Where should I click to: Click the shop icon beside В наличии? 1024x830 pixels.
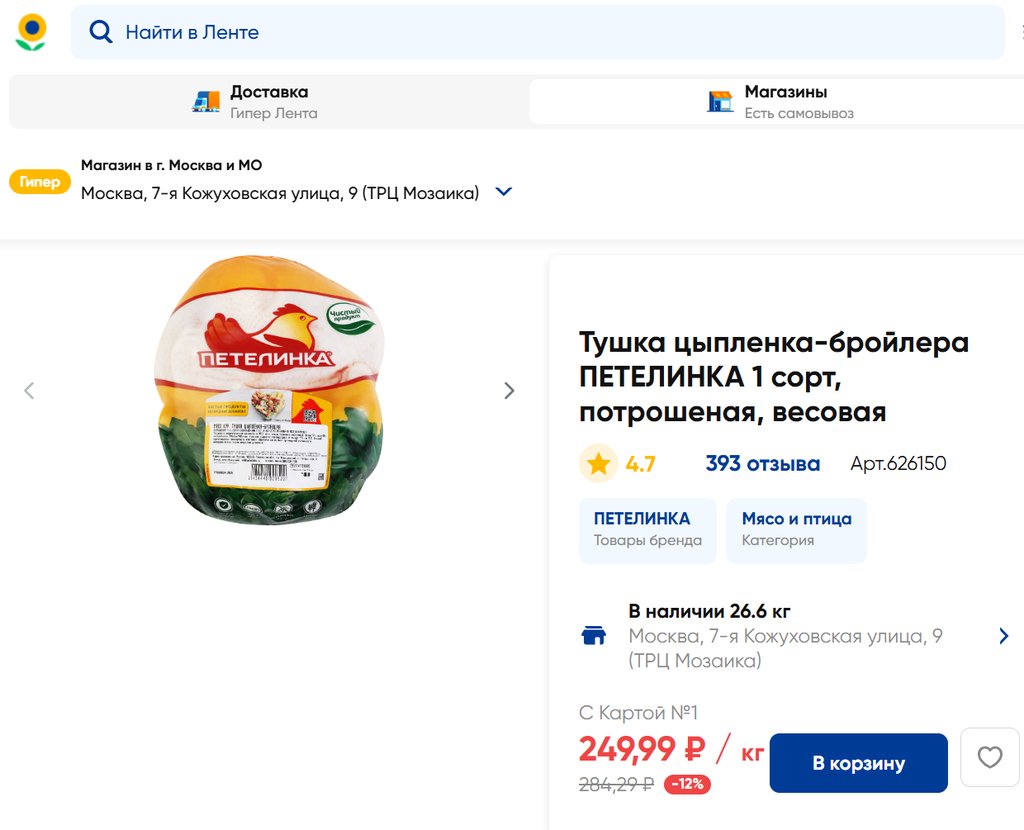point(594,636)
